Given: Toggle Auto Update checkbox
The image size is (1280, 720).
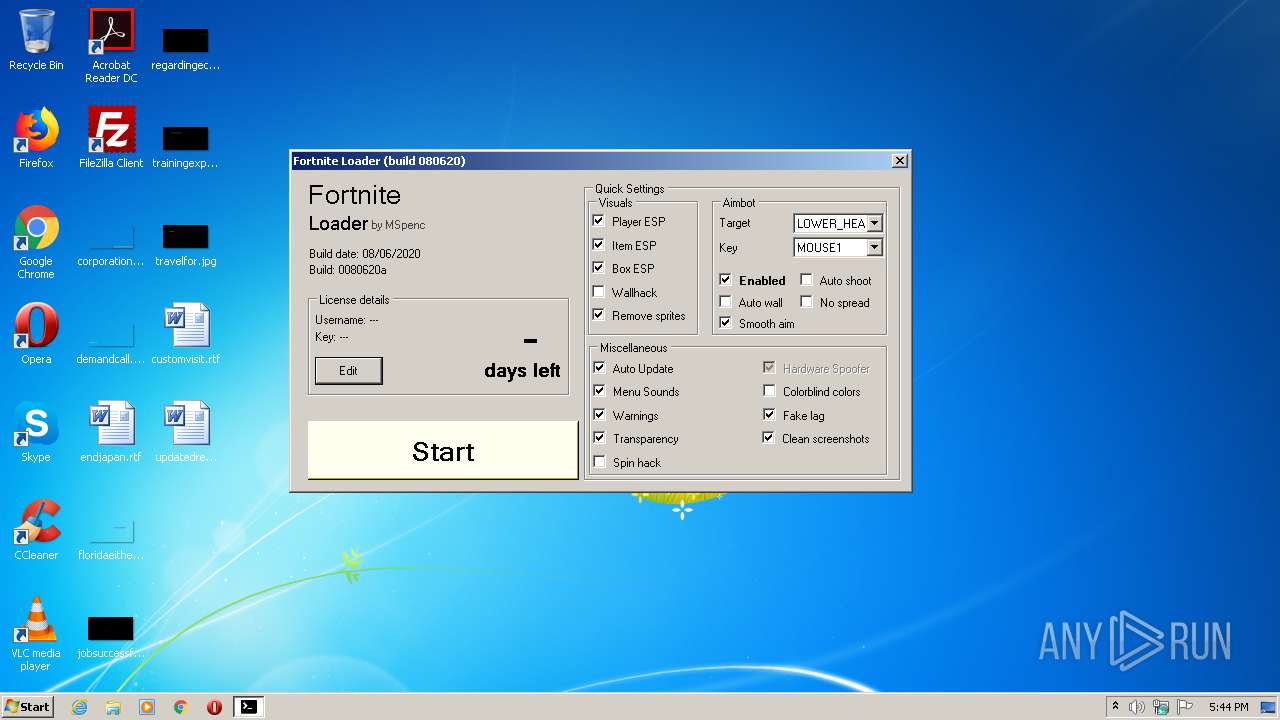Looking at the screenshot, I should [599, 368].
